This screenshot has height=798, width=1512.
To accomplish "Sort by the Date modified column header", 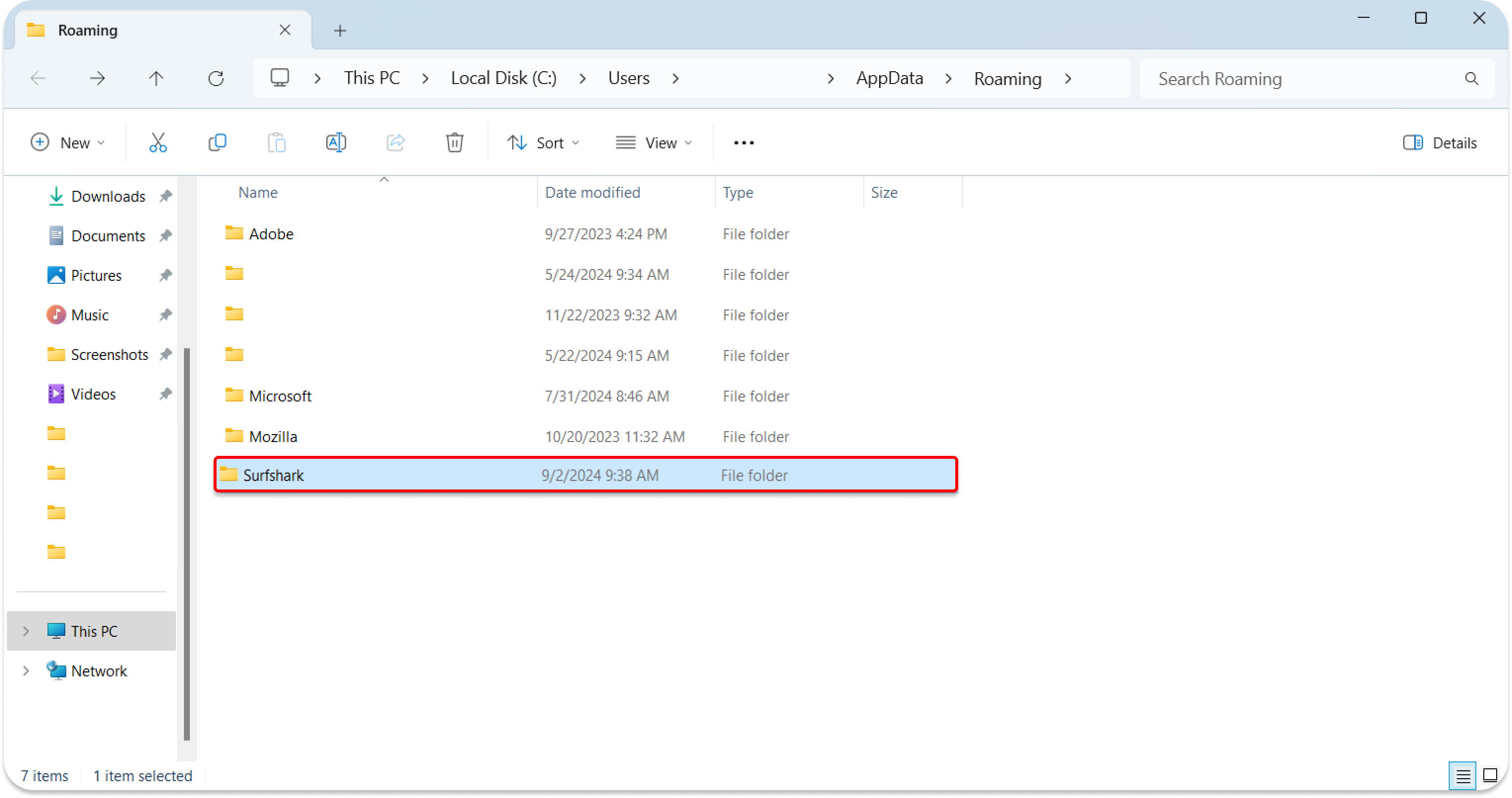I will point(592,192).
